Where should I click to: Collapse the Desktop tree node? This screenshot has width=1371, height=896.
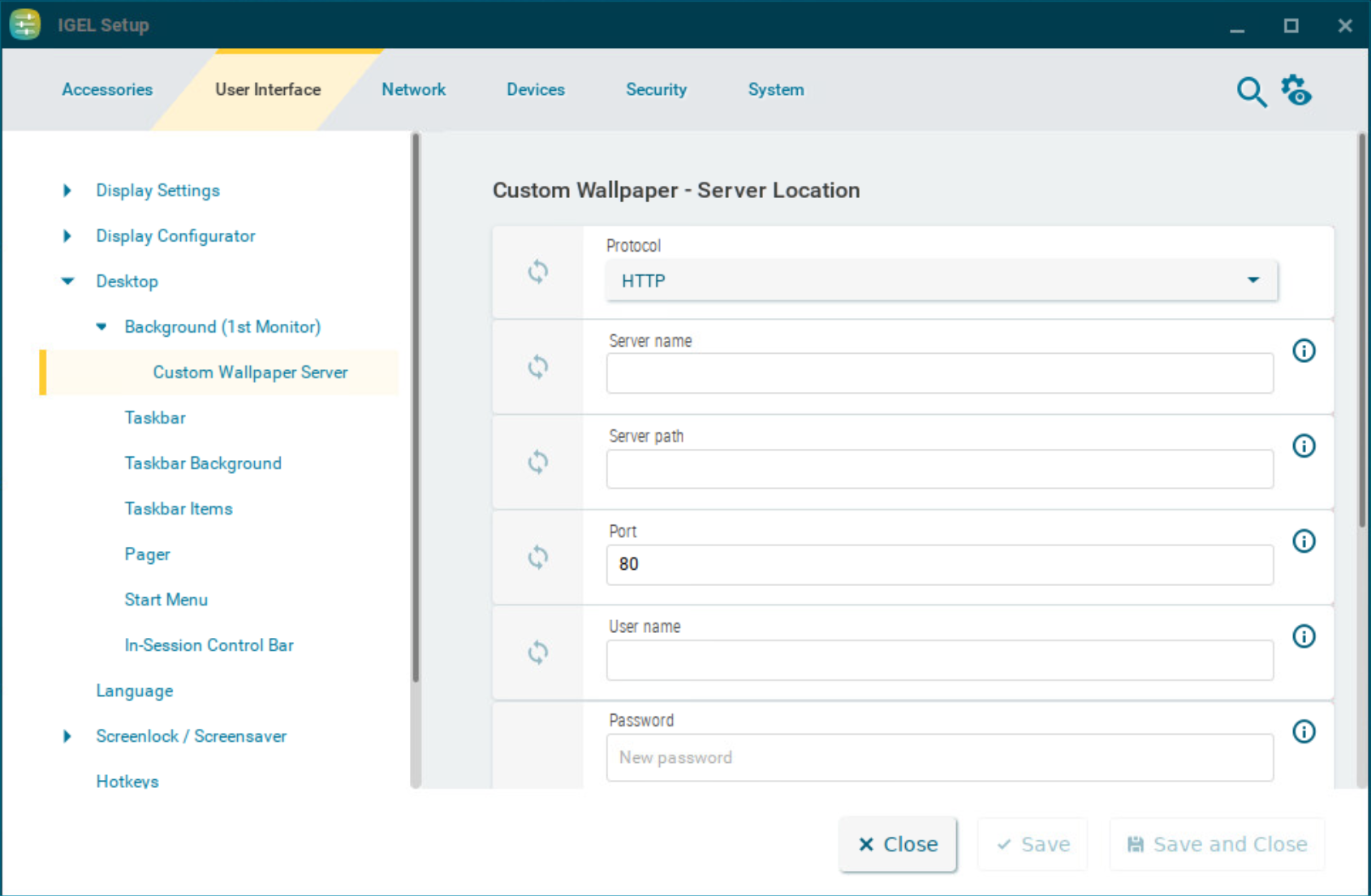point(68,282)
